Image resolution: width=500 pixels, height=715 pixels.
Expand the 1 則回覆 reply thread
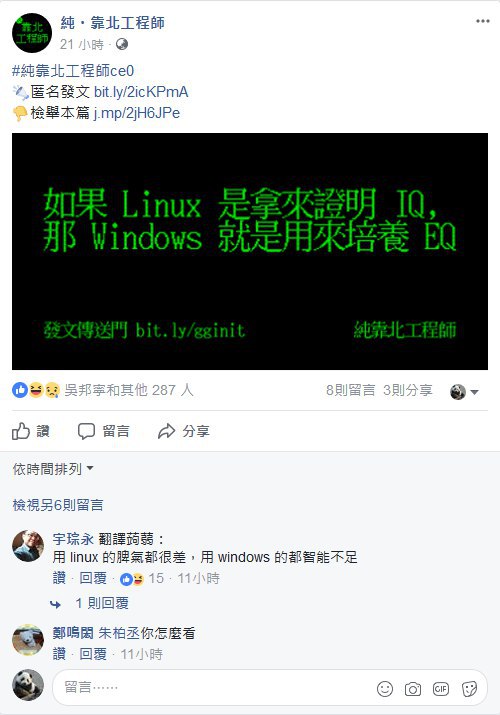pyautogui.click(x=102, y=603)
